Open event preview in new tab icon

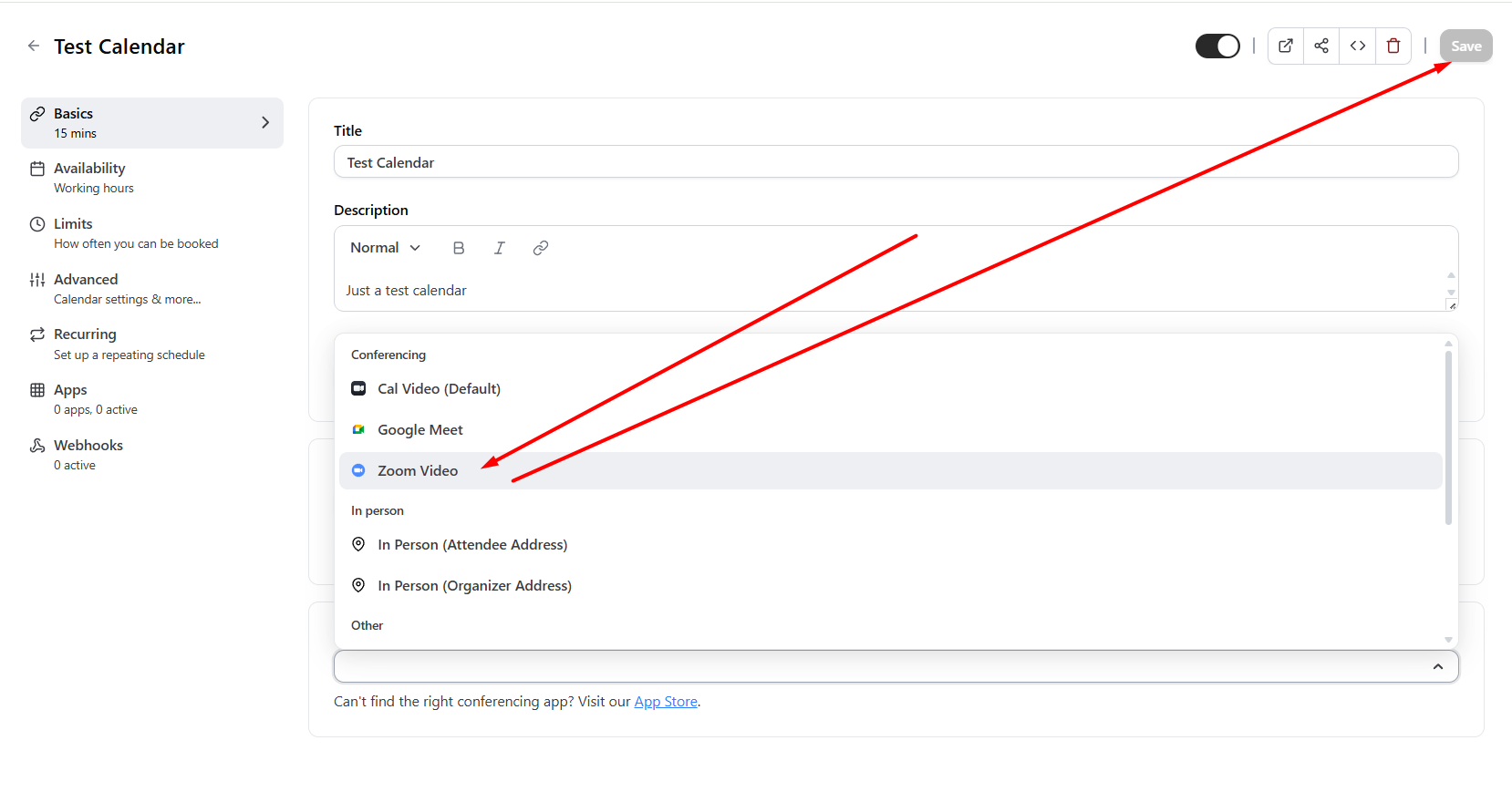[x=1286, y=46]
